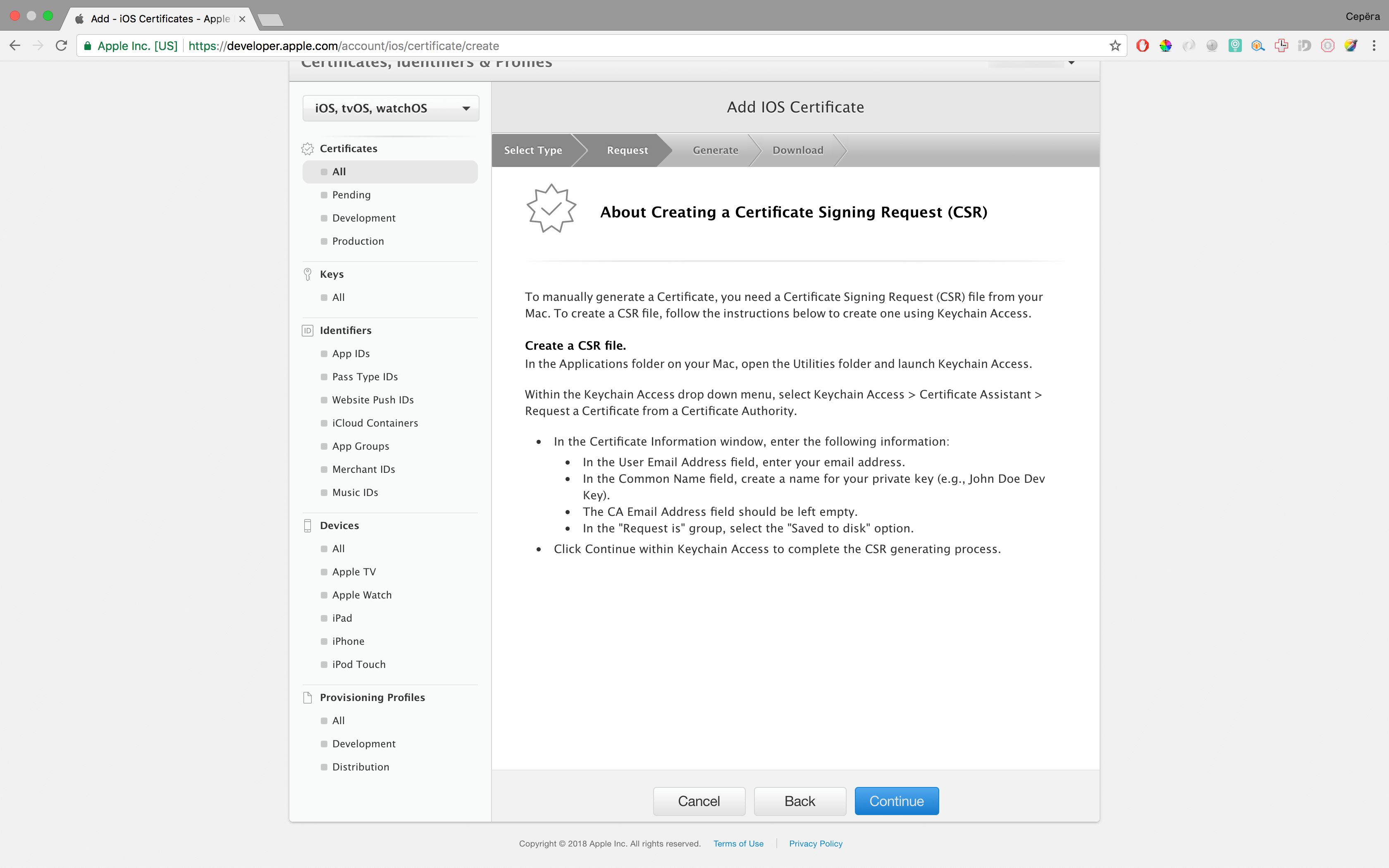Select Pending under Certificates
Image resolution: width=1389 pixels, height=868 pixels.
(351, 195)
